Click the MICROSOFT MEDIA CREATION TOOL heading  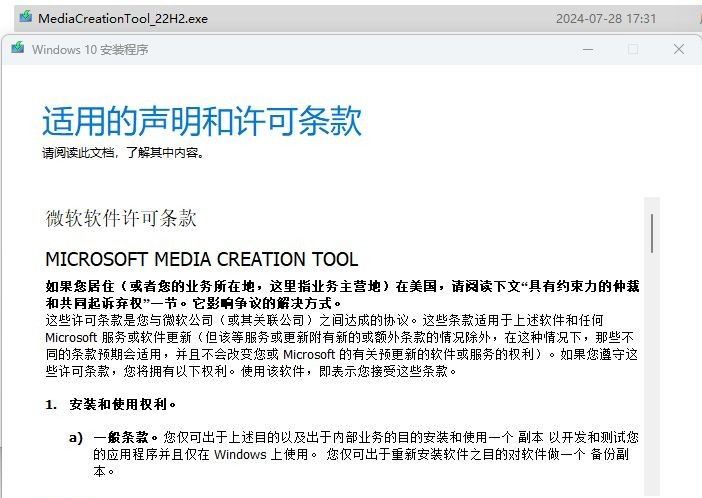(x=201, y=259)
